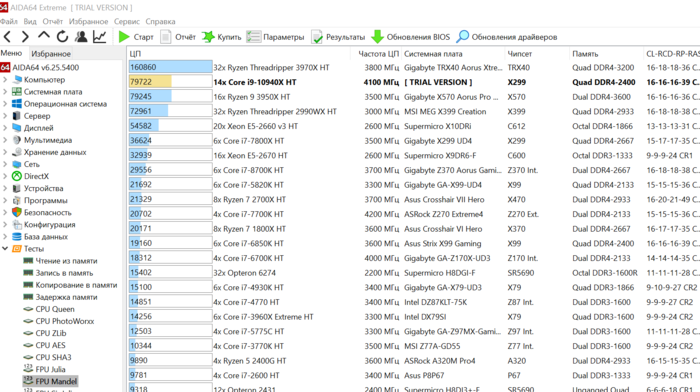Open Результаты from the toolbar
The image size is (700, 392).
click(x=338, y=37)
